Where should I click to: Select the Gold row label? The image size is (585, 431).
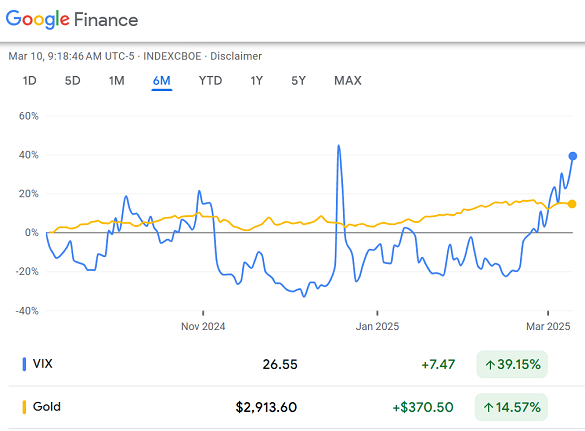click(x=47, y=406)
